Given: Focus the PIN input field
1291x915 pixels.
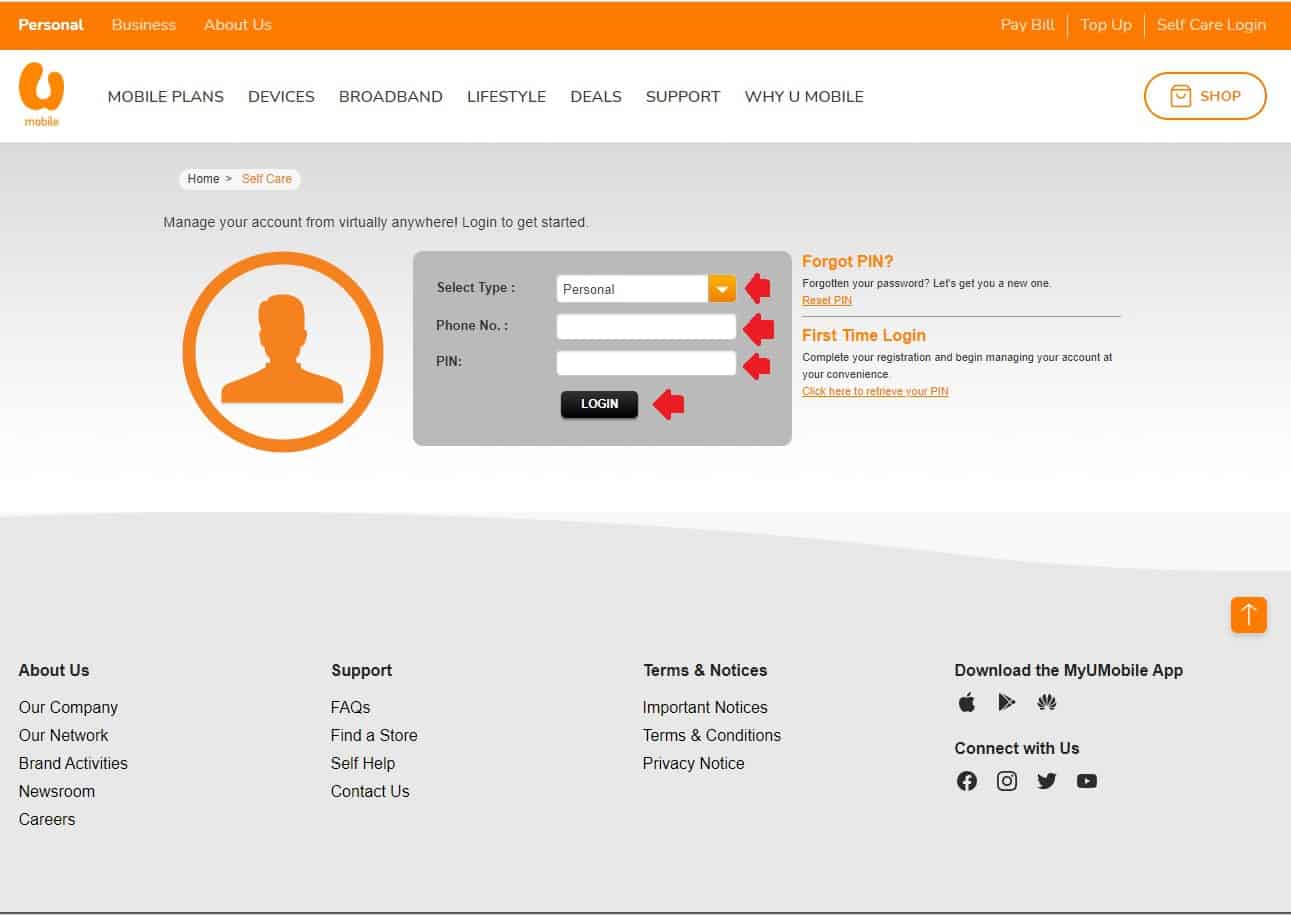Looking at the screenshot, I should click(646, 363).
